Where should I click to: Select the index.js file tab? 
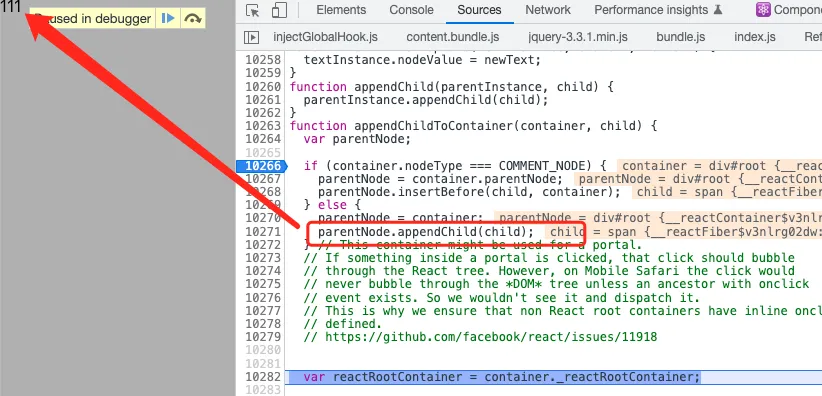[x=754, y=37]
